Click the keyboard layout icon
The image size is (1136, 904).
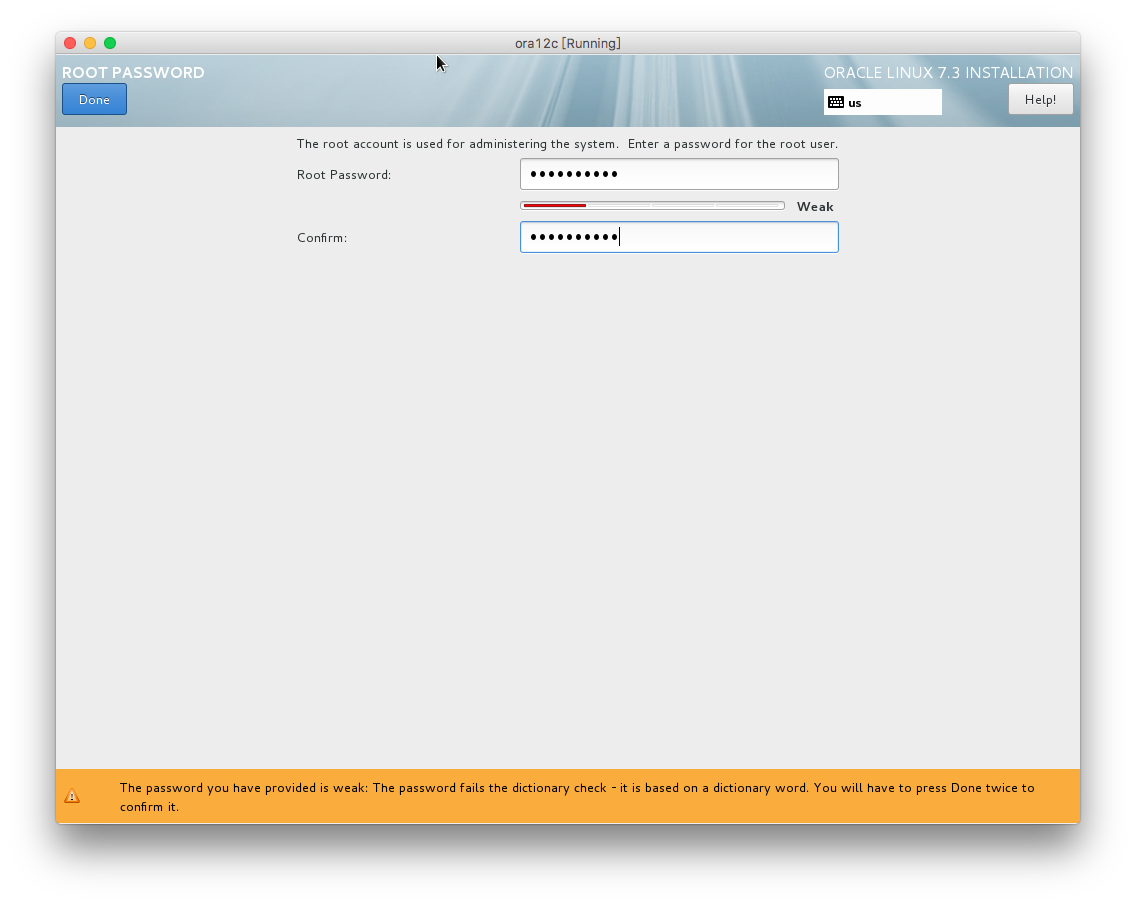point(835,102)
